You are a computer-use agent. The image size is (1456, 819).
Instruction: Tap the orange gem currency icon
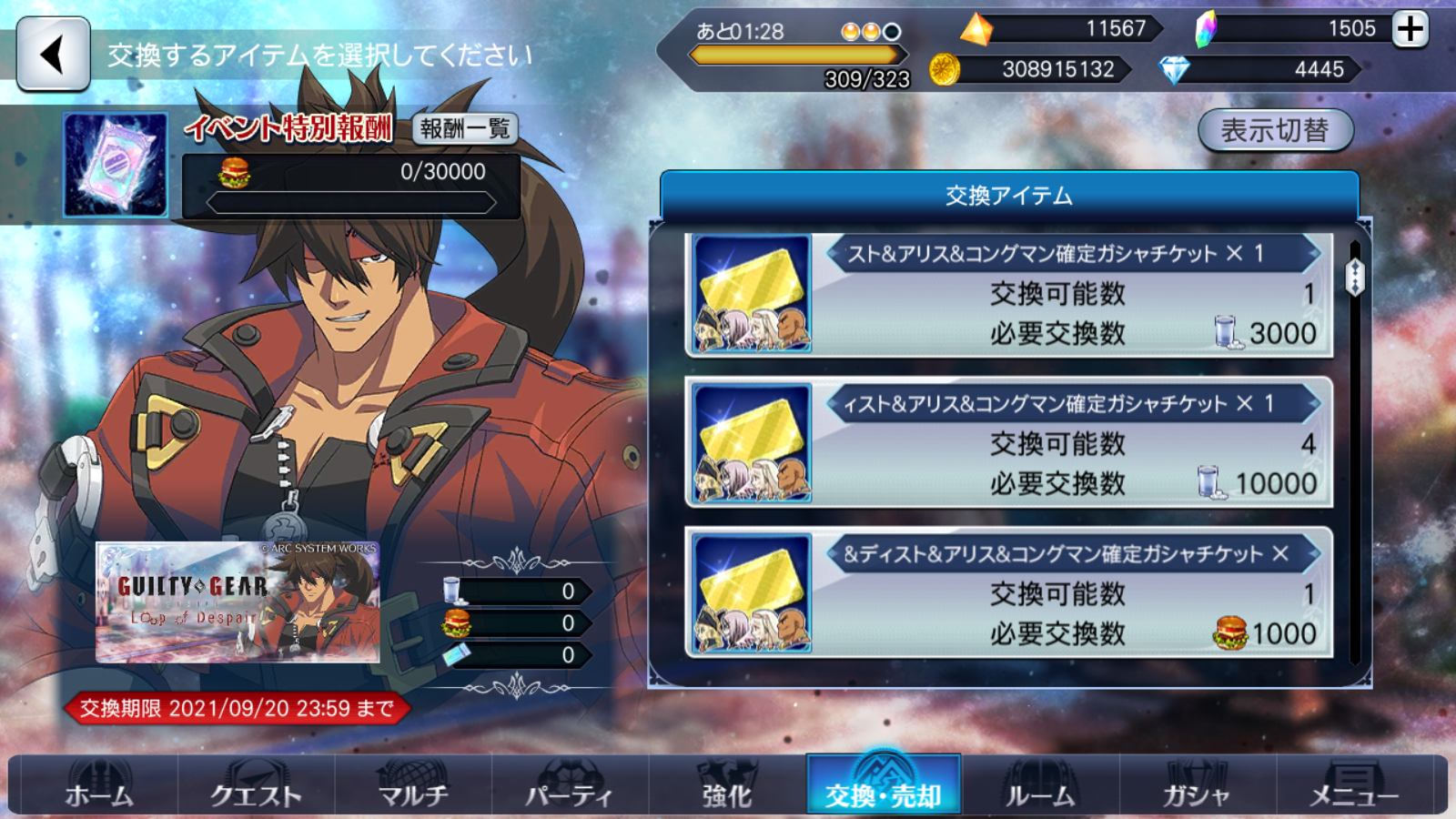coord(976,29)
